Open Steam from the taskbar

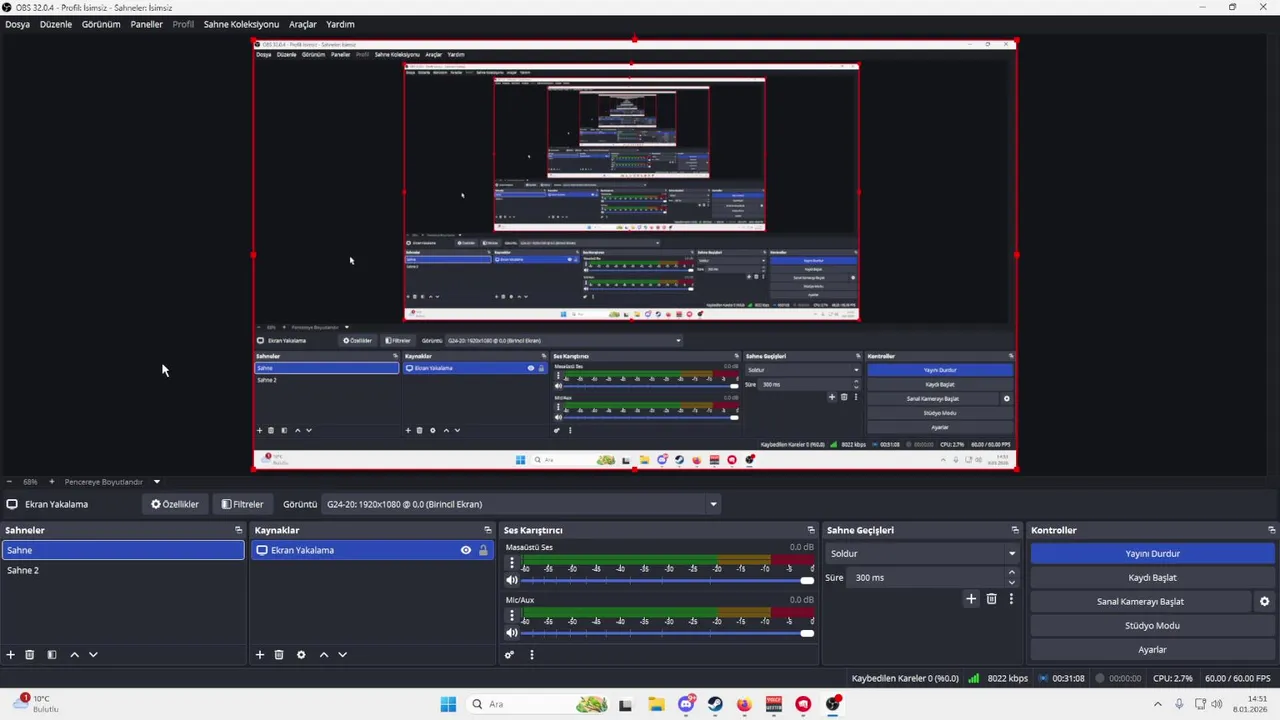715,704
